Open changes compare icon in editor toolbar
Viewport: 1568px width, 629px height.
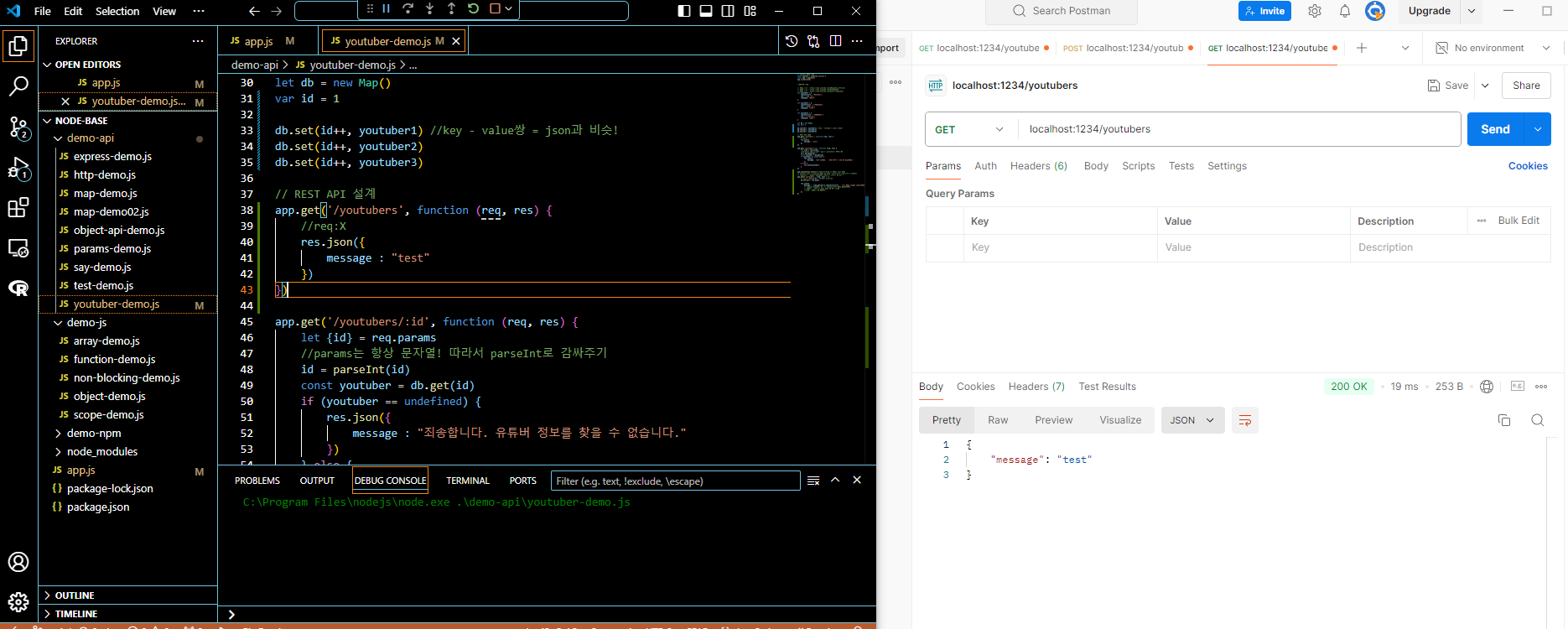tap(813, 41)
